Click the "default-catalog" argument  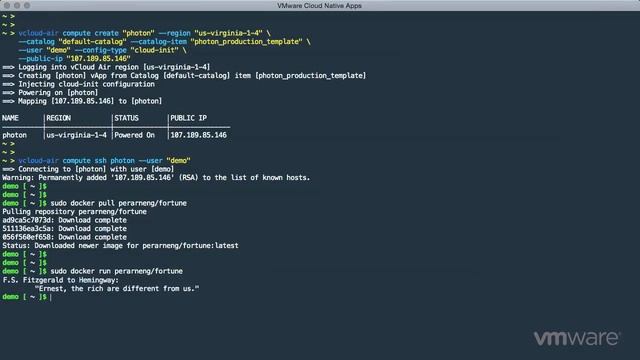tap(92, 42)
